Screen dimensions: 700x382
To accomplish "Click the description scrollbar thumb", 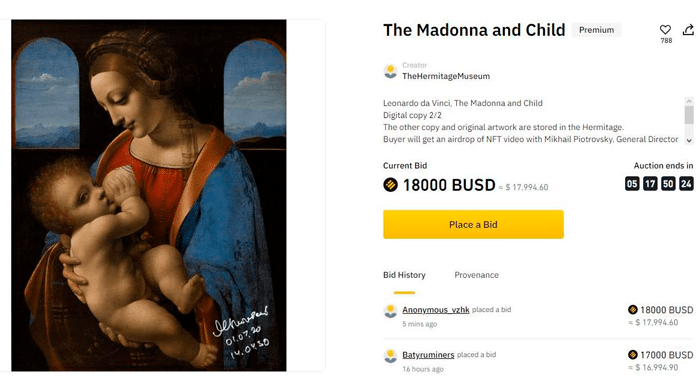I will tap(689, 115).
